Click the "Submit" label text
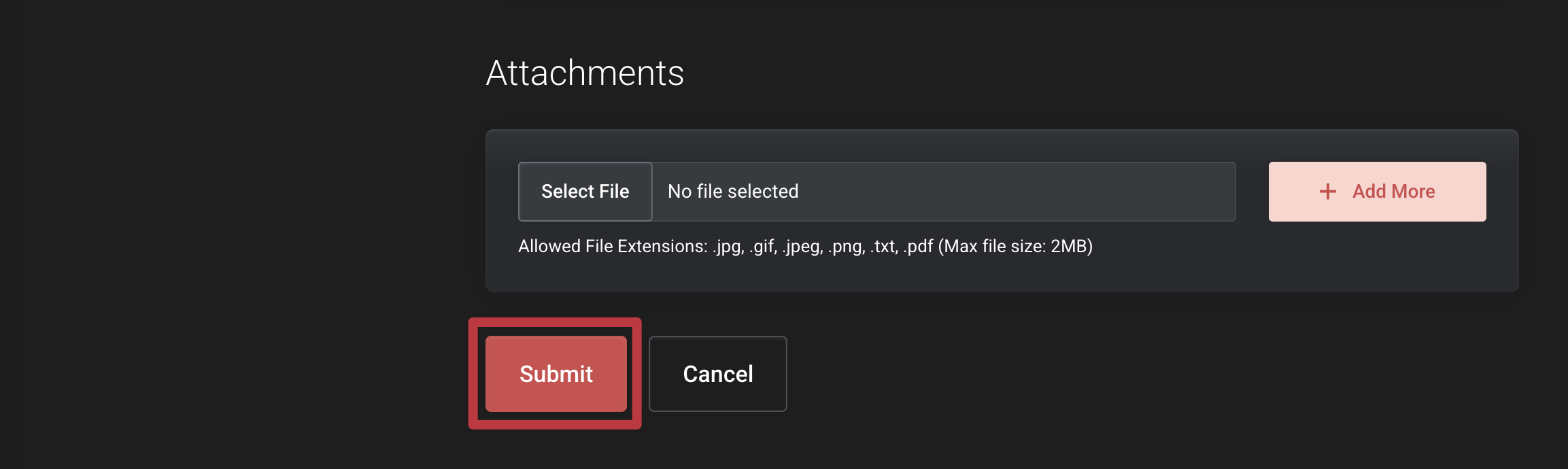 [556, 374]
